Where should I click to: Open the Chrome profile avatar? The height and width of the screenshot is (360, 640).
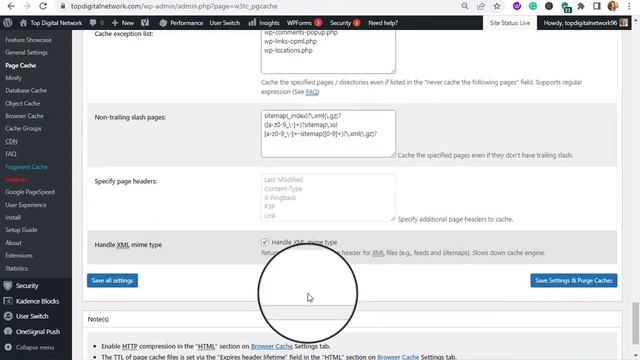pos(613,6)
